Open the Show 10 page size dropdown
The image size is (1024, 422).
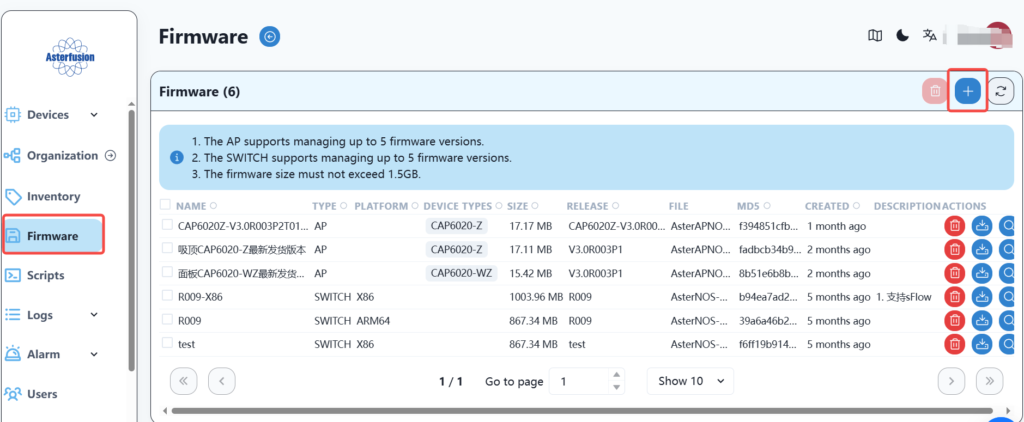pos(690,381)
